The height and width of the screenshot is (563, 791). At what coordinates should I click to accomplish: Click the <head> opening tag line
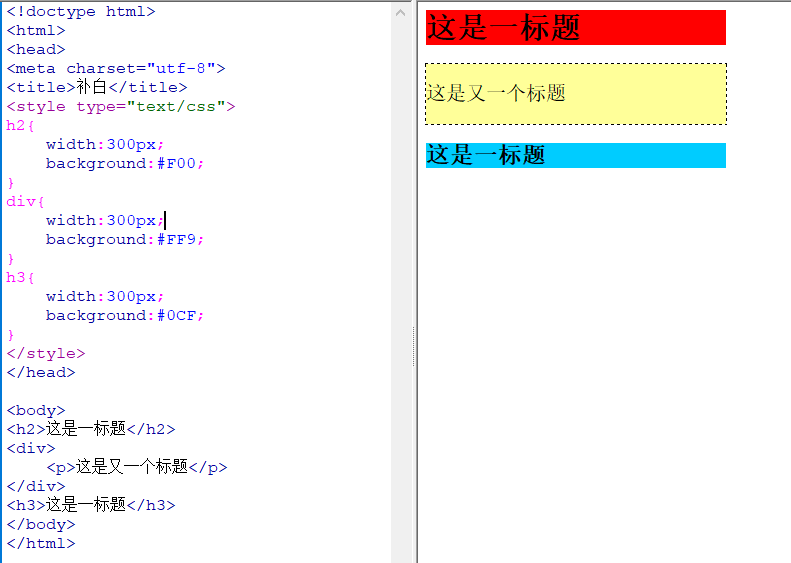[x=36, y=49]
